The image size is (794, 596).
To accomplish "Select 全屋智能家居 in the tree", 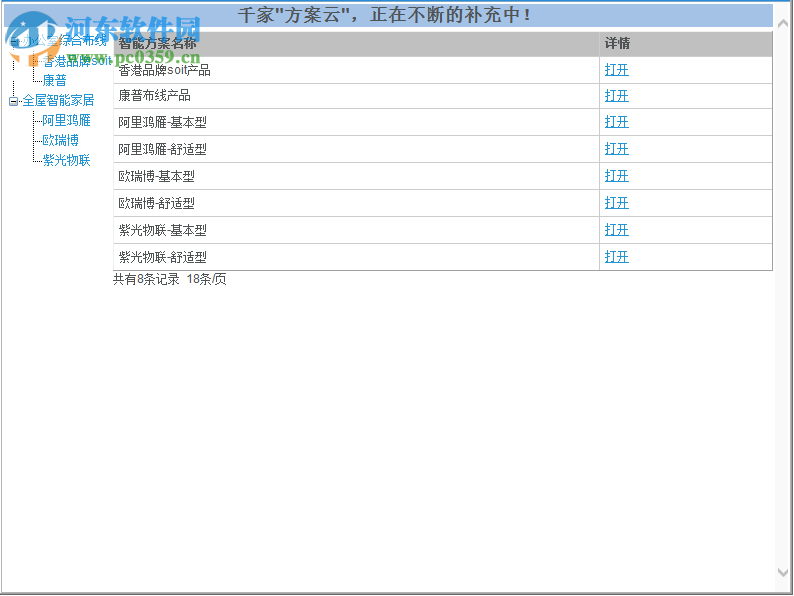I will tap(58, 100).
